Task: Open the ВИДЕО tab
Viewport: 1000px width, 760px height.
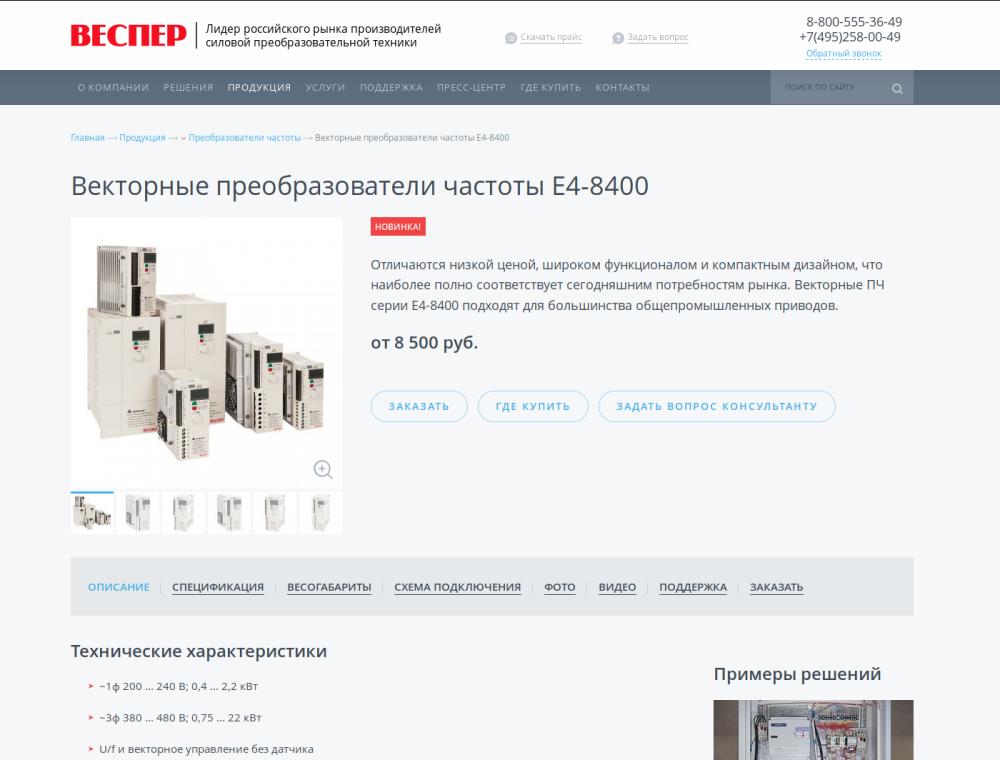Action: pyautogui.click(x=617, y=587)
